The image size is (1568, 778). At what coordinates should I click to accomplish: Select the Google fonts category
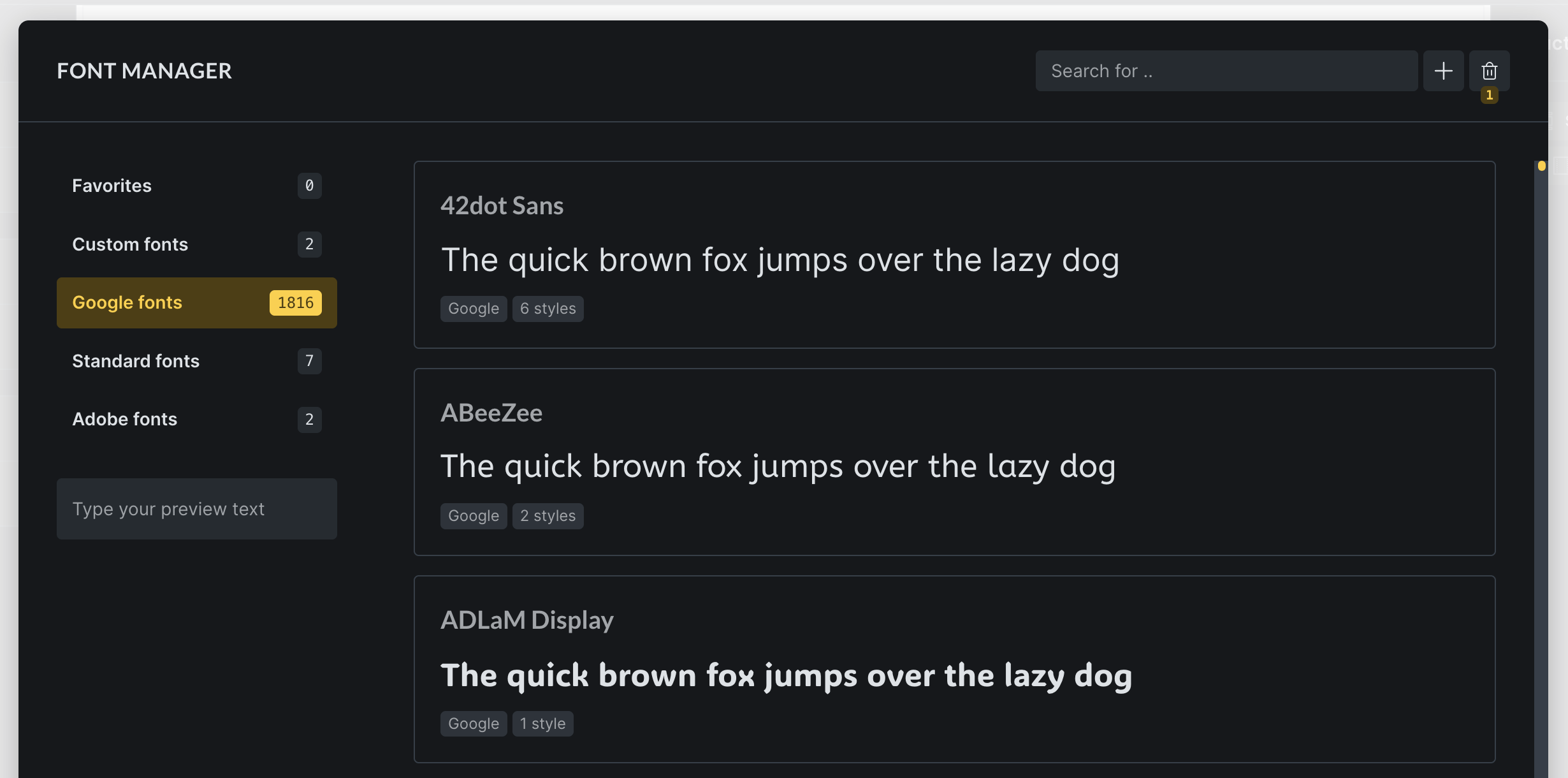196,303
